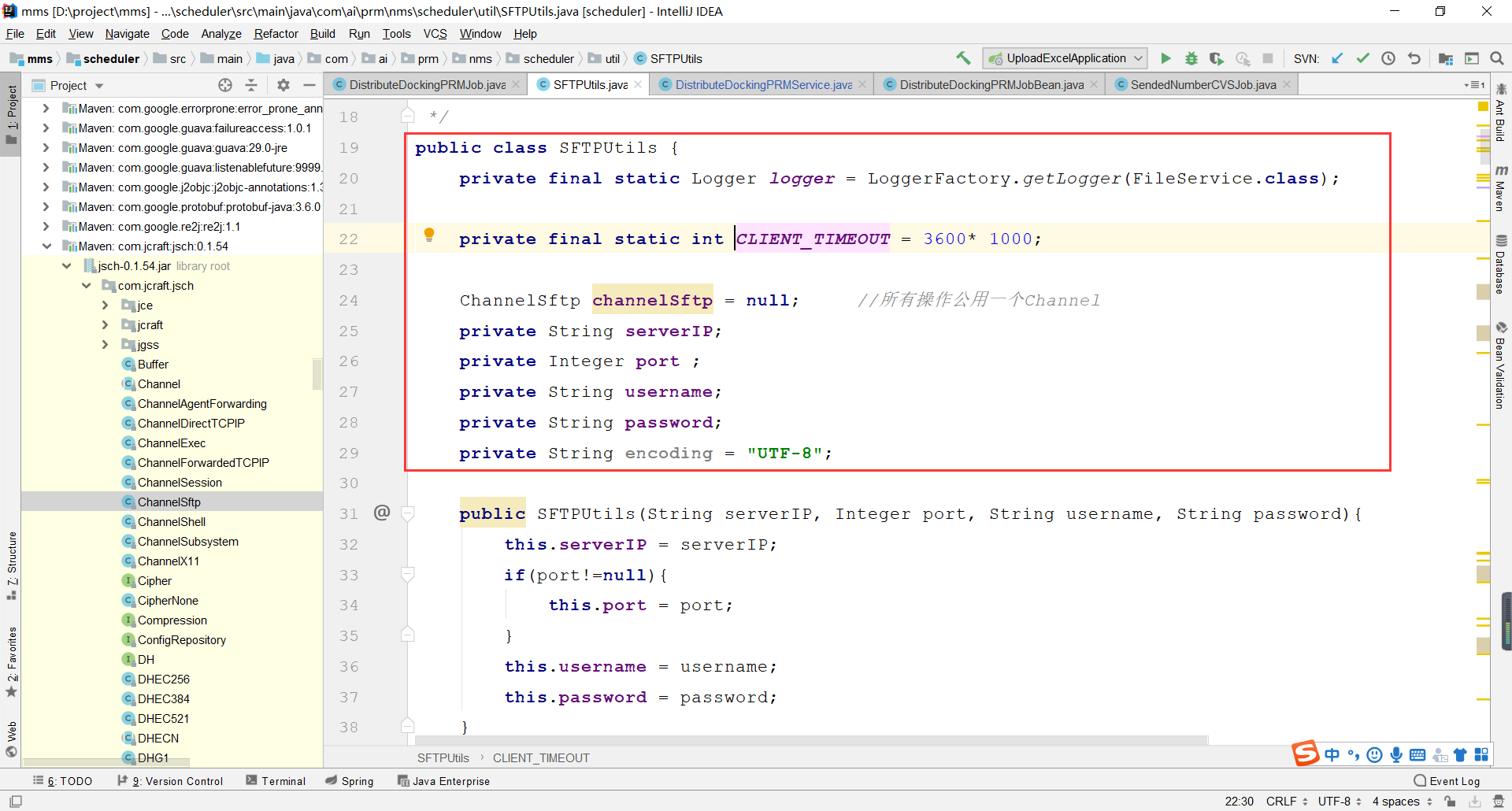This screenshot has width=1512, height=811.
Task: Click the Project tree vertical scrollbar thumb
Action: click(317, 374)
